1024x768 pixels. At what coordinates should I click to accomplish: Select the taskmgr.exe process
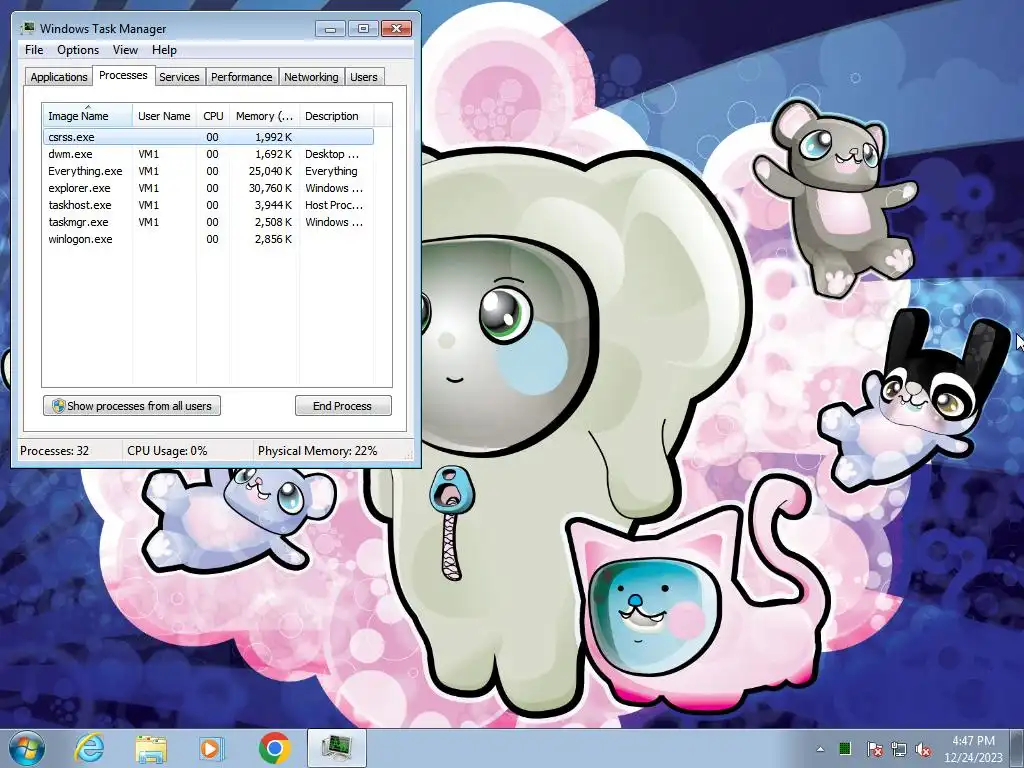click(x=208, y=222)
